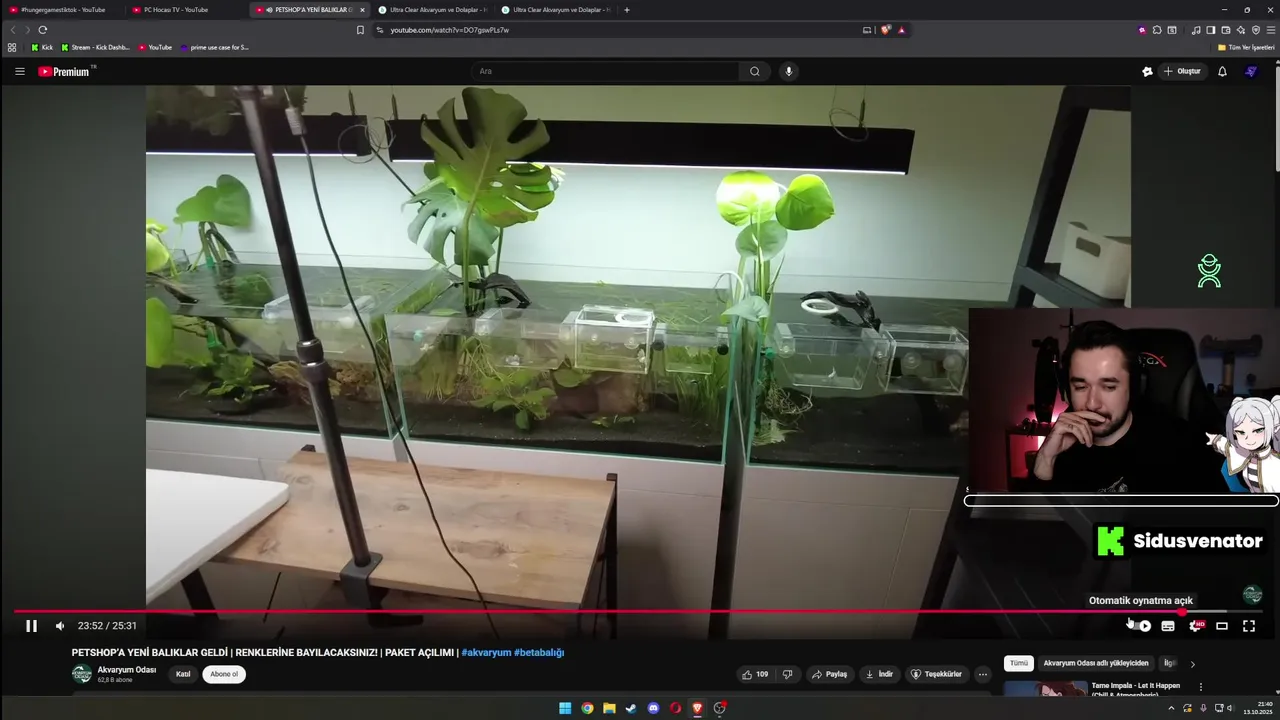Open Brave Shields lion icon
Screen dimensions: 1280x720
coord(885,30)
